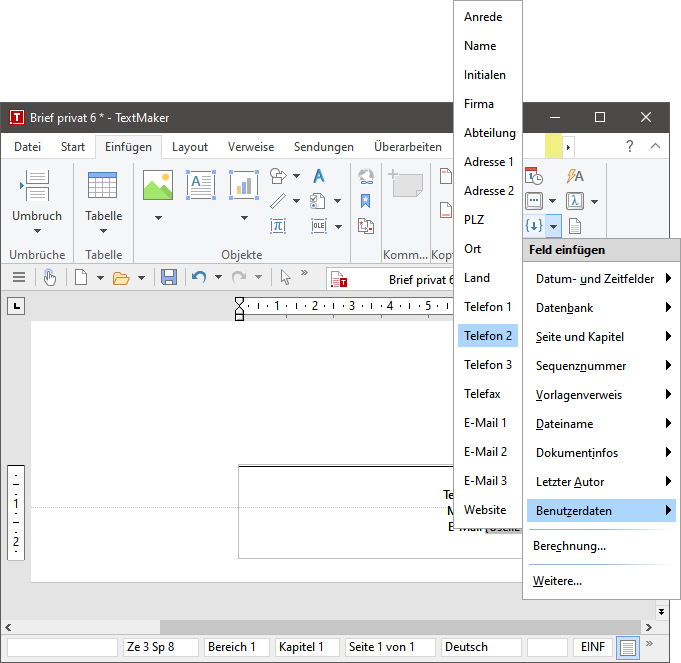Click the form object checkbox icon
This screenshot has height=663, width=681.
(318, 201)
